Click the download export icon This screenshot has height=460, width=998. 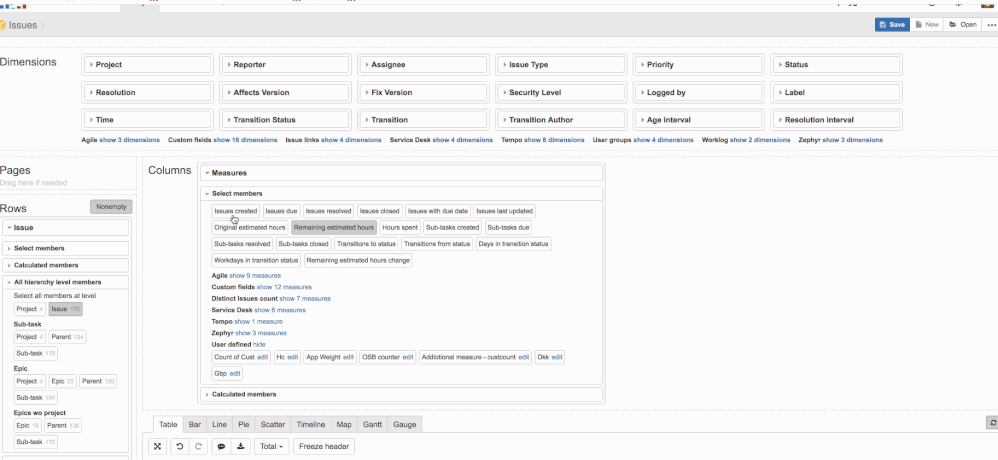pyautogui.click(x=241, y=447)
